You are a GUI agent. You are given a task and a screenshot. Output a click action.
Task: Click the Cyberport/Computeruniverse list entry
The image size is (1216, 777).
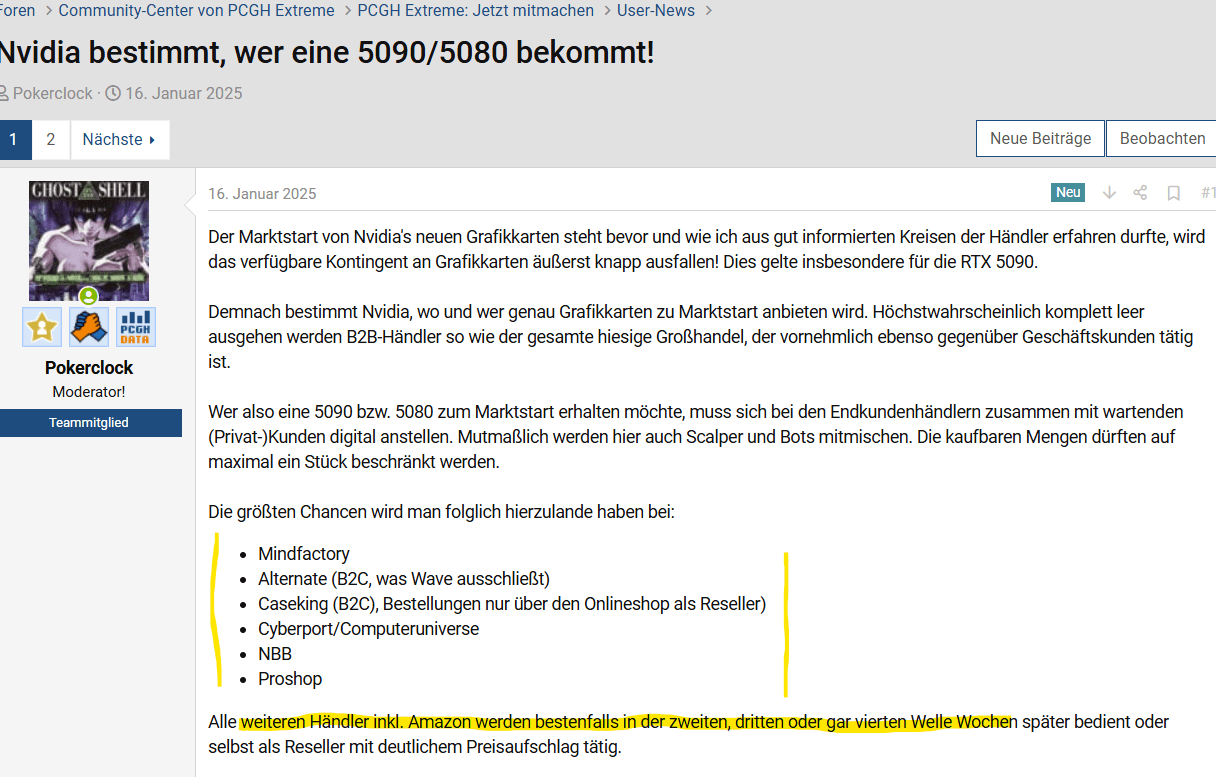[x=369, y=629]
